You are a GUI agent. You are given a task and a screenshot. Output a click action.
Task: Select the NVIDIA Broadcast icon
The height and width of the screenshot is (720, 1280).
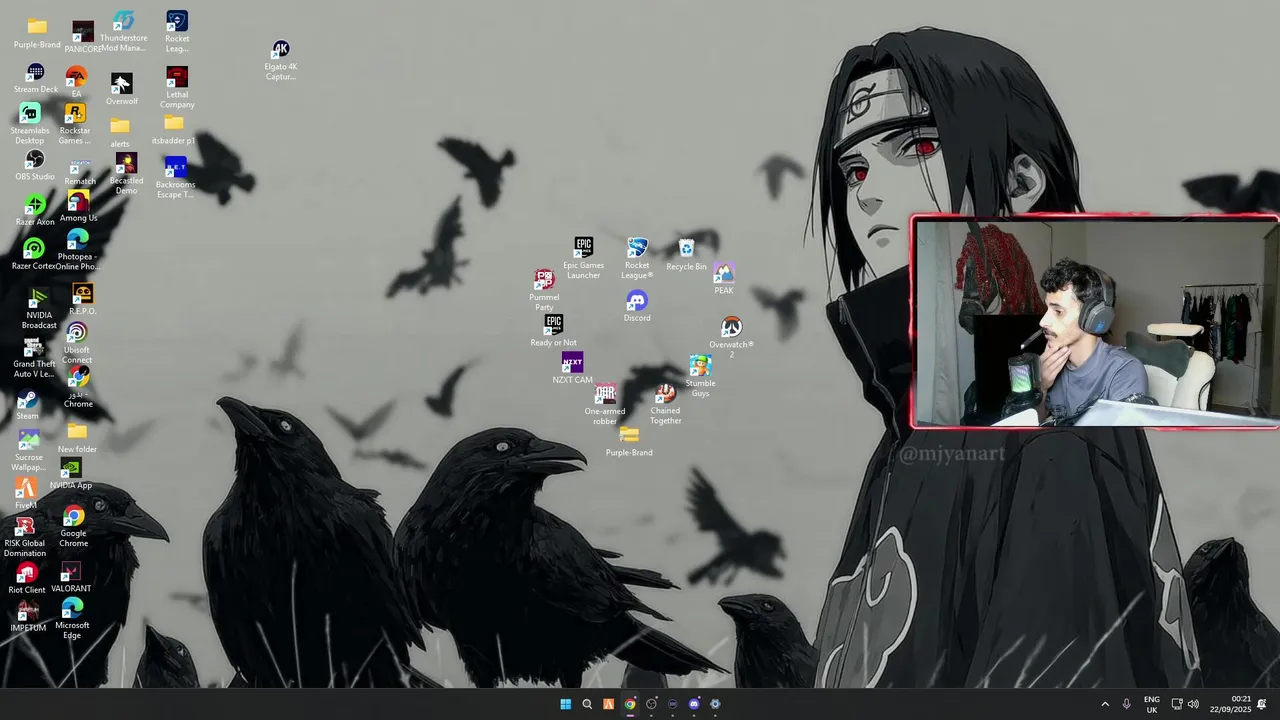(39, 309)
